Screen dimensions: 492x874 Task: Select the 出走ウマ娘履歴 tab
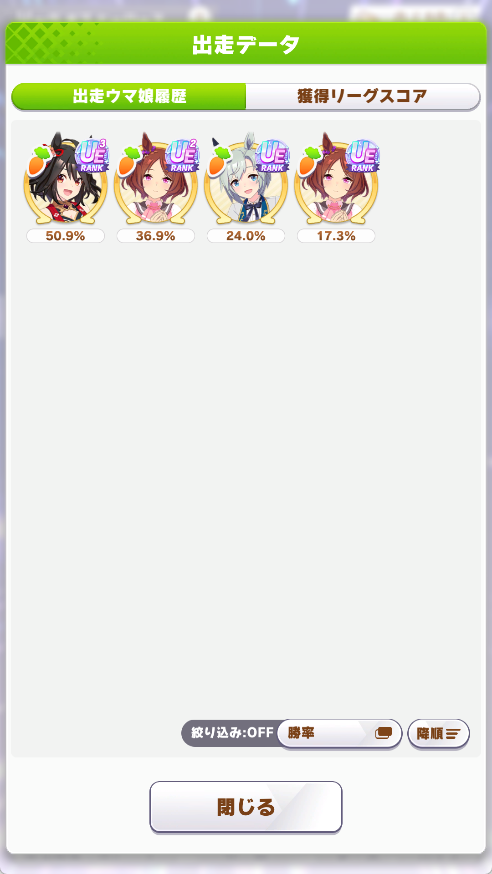(129, 96)
